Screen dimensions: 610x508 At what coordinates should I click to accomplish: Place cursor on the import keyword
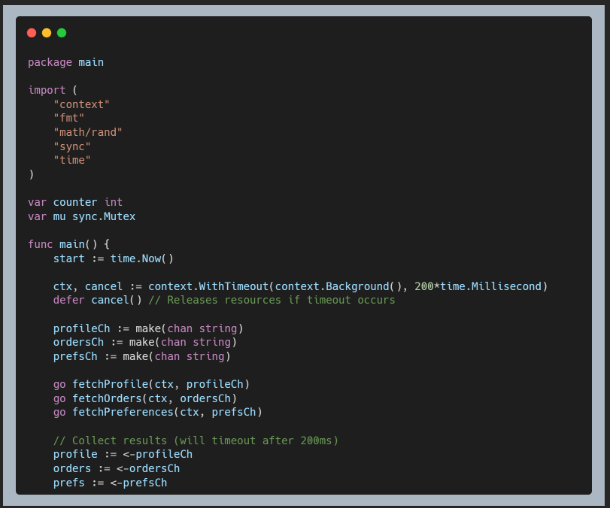click(x=46, y=90)
